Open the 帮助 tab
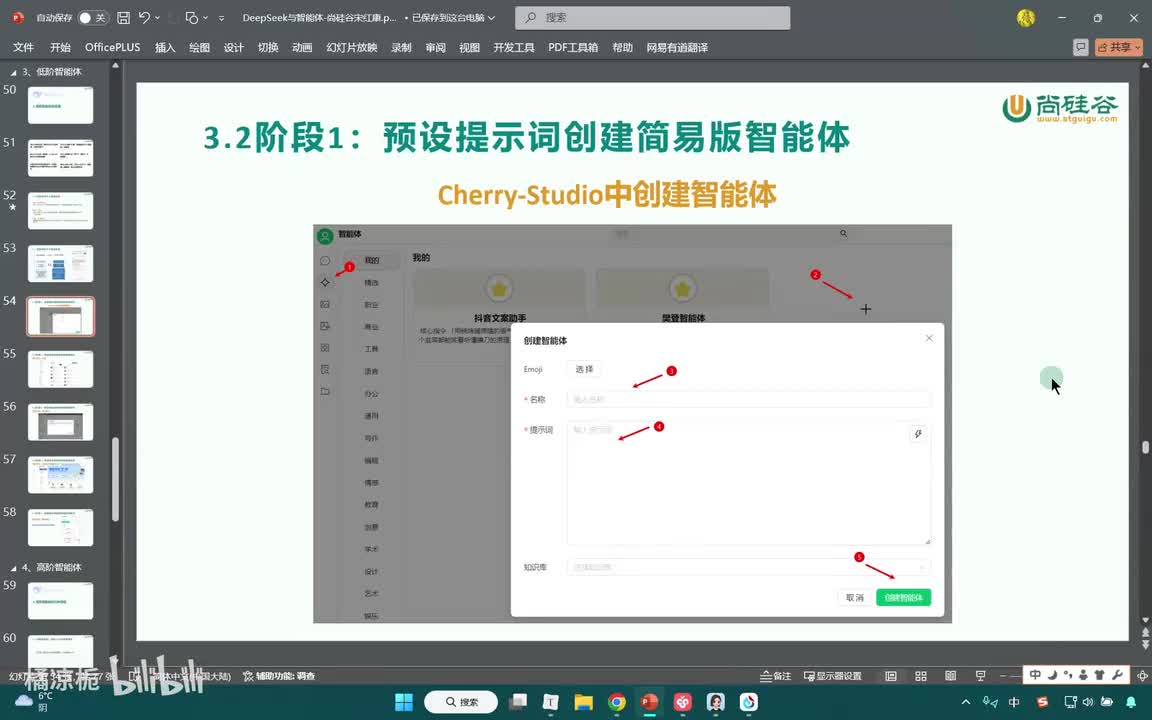The height and width of the screenshot is (720, 1152). coord(622,47)
